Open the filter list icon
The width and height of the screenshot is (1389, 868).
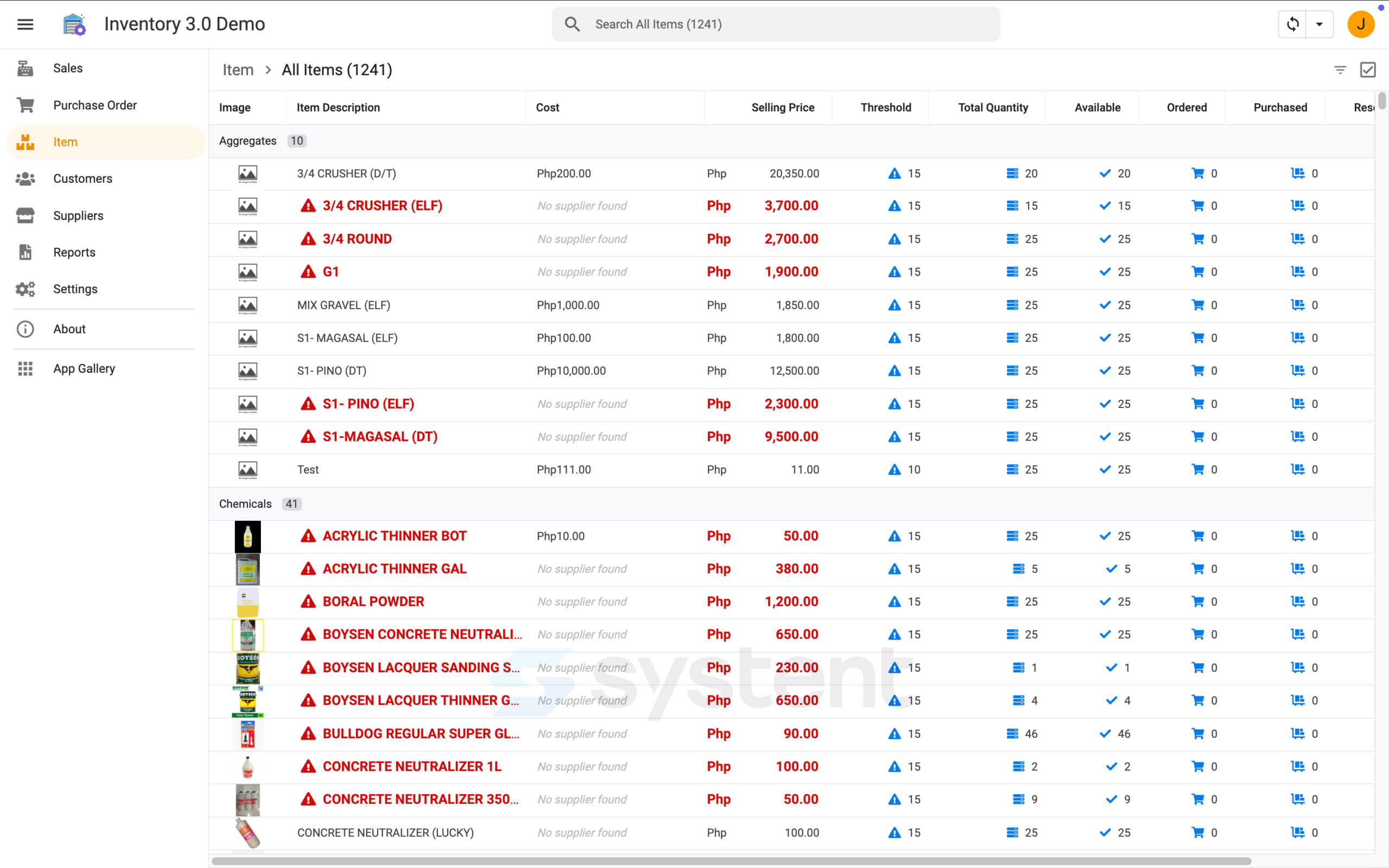pyautogui.click(x=1340, y=70)
